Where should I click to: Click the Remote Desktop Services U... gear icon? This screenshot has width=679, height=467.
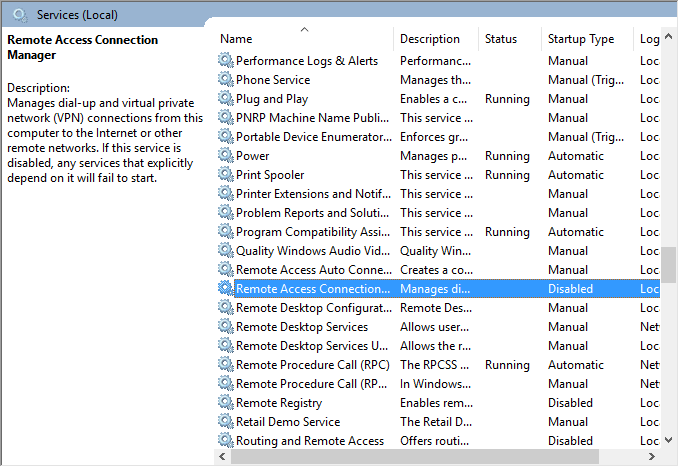(x=226, y=345)
